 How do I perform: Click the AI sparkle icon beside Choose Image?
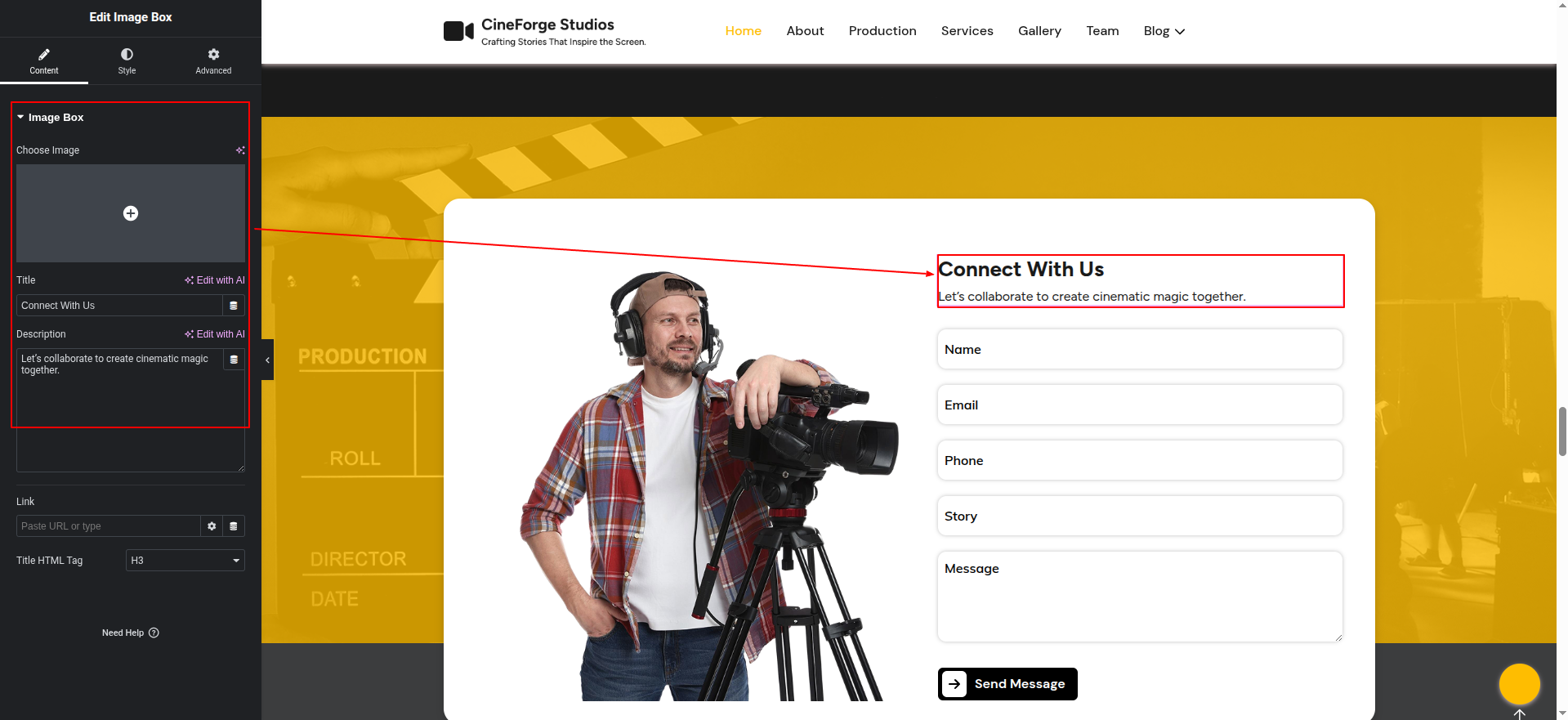click(240, 150)
